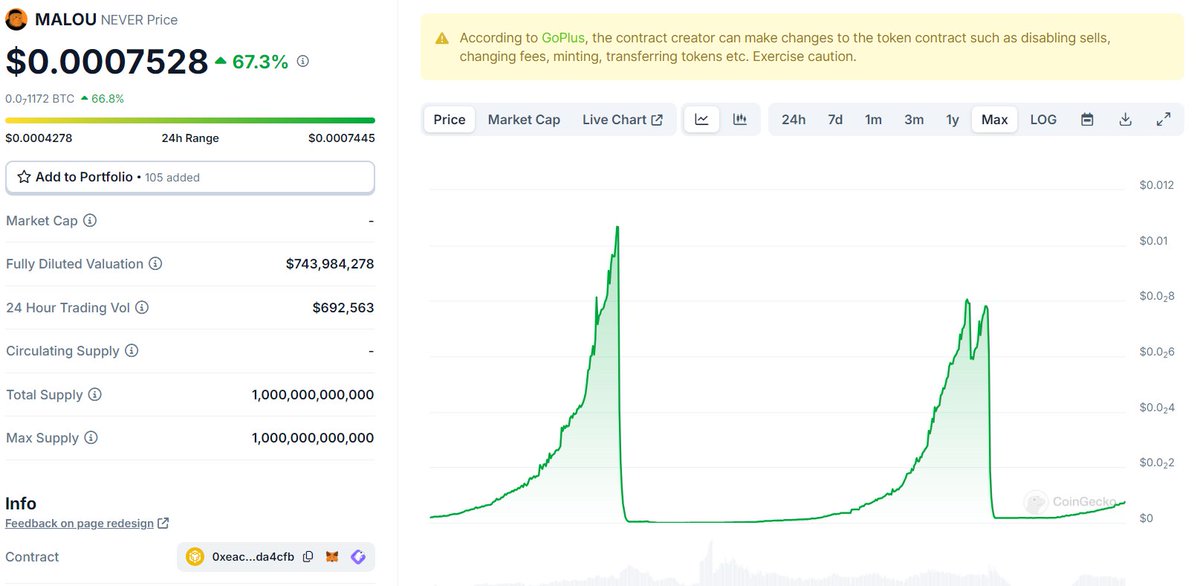Click the $0.012 y-axis label

[x=1157, y=185]
